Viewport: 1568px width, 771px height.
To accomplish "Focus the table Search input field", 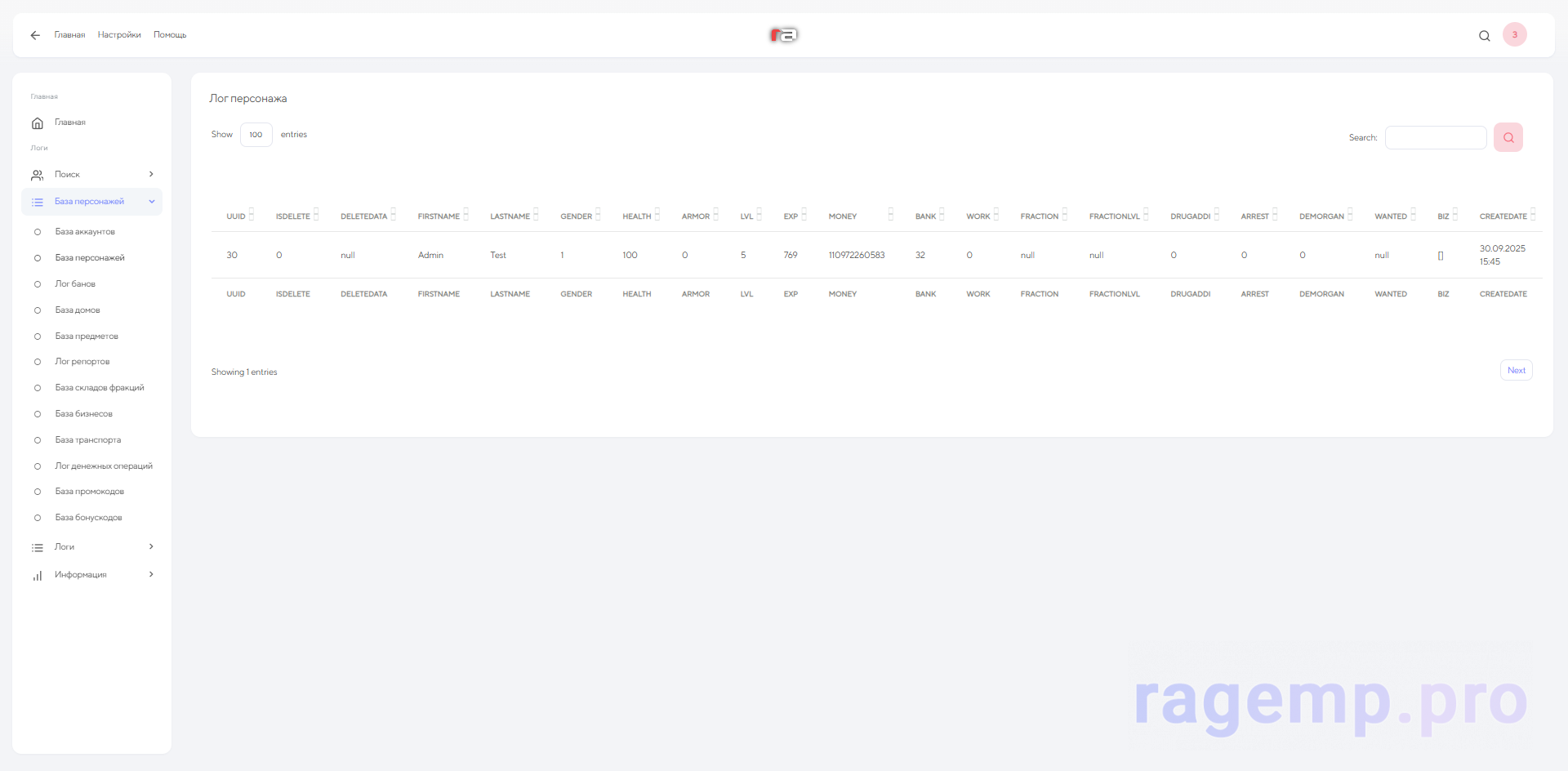I will point(1435,138).
